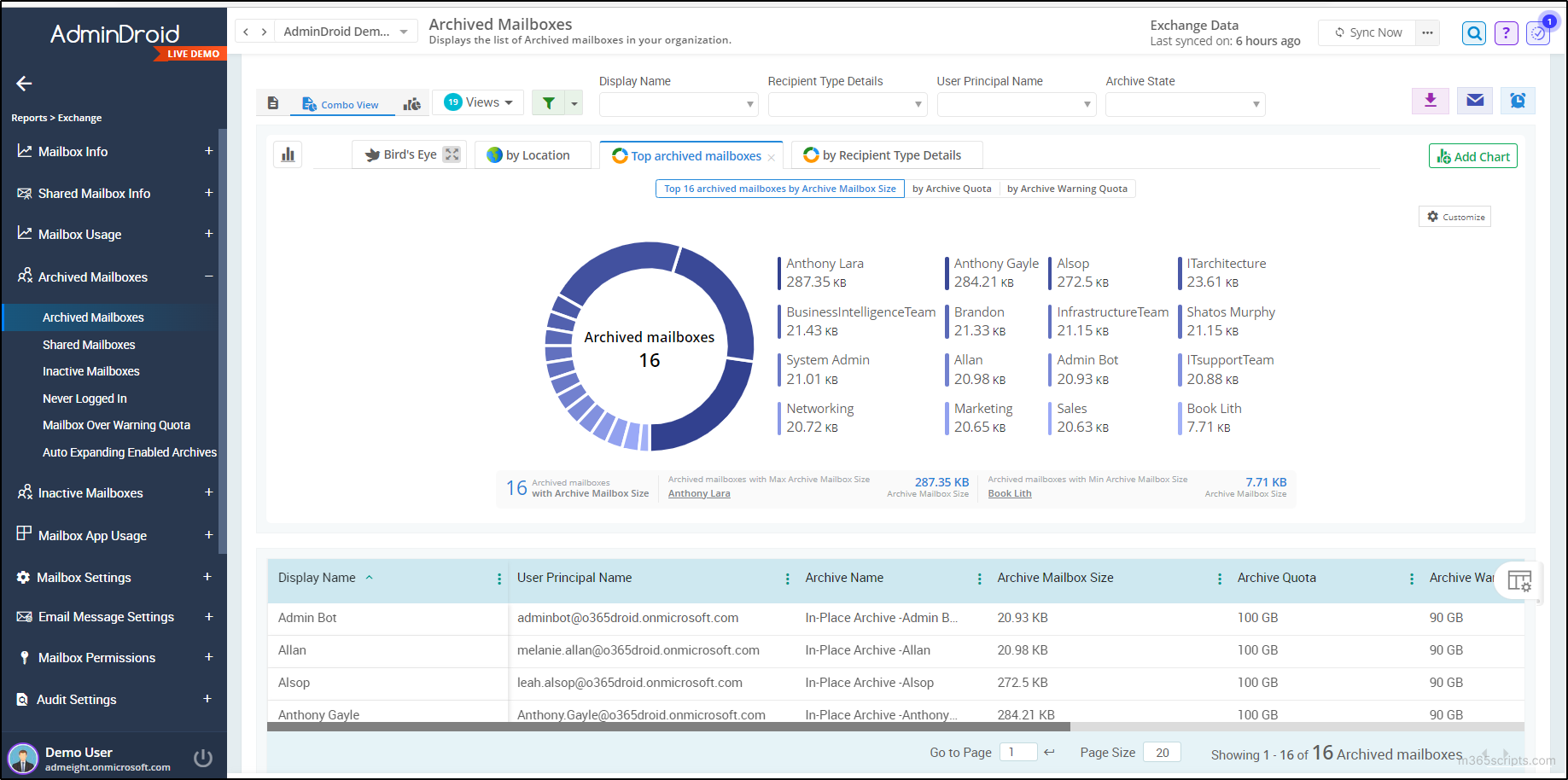The width and height of the screenshot is (1568, 780).
Task: Sign out using the power icon
Action: 203,756
